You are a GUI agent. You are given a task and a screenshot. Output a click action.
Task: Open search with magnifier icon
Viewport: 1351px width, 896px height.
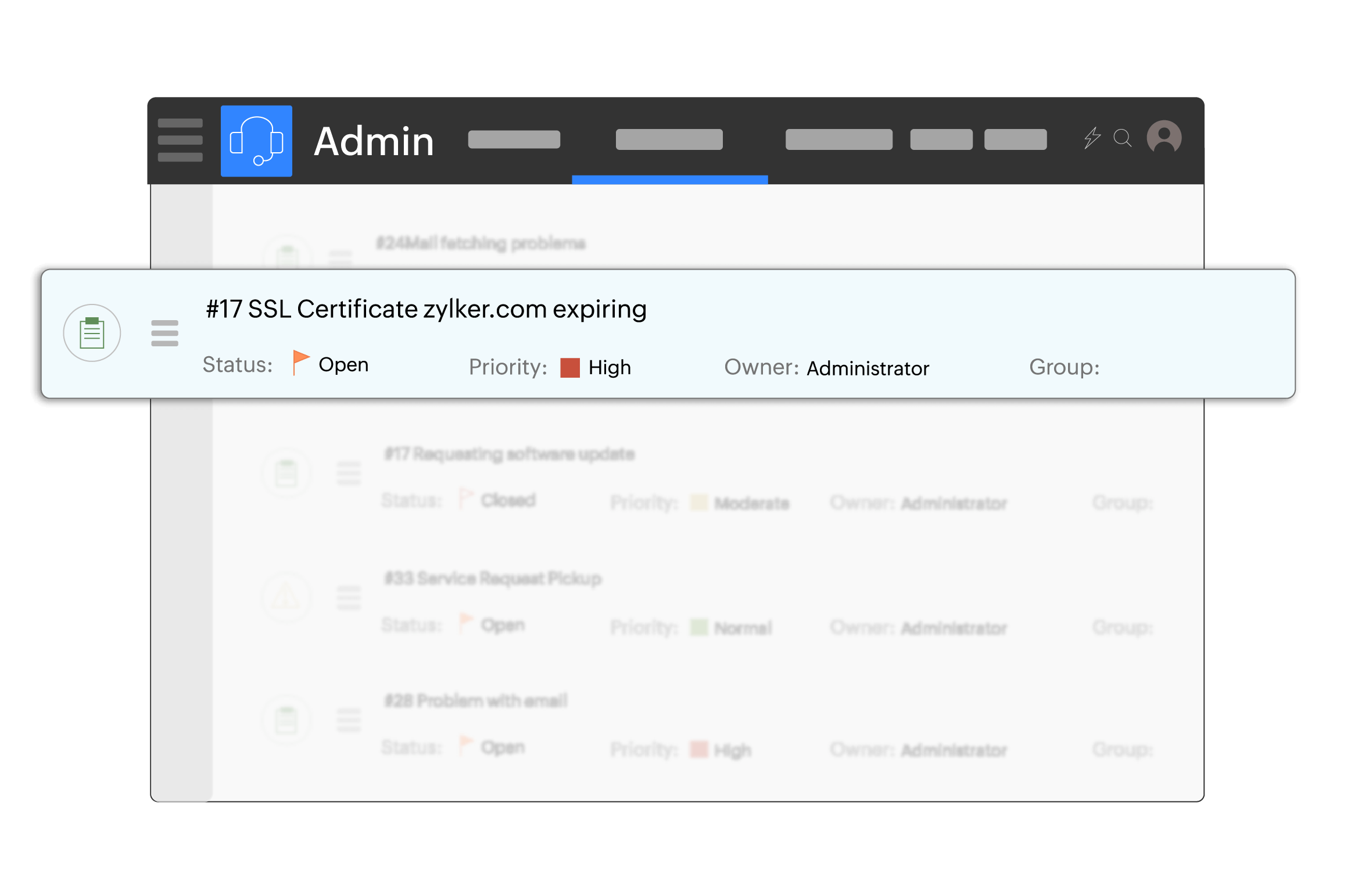coord(1122,138)
